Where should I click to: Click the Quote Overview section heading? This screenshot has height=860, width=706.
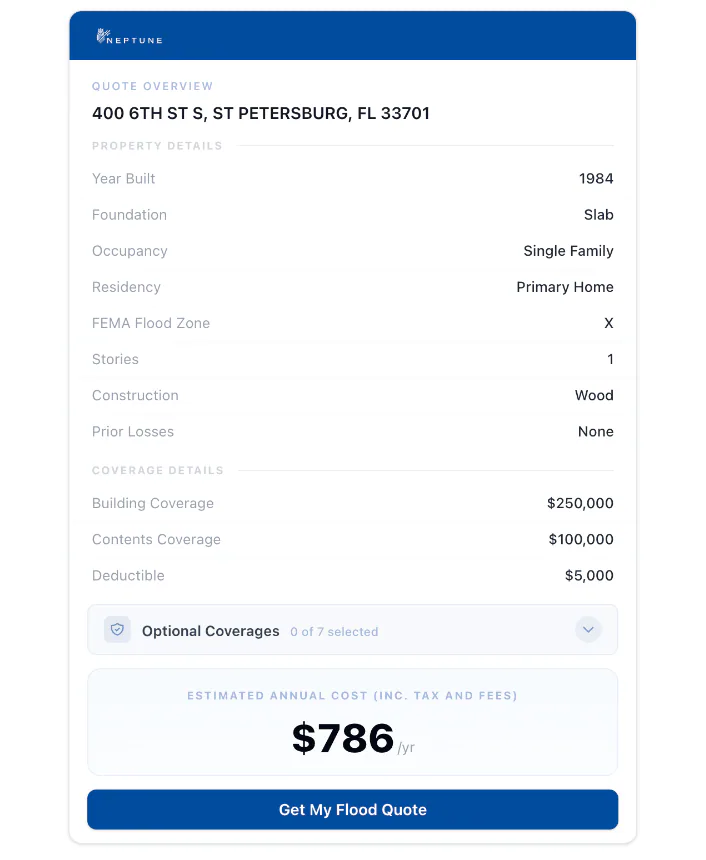[x=152, y=86]
